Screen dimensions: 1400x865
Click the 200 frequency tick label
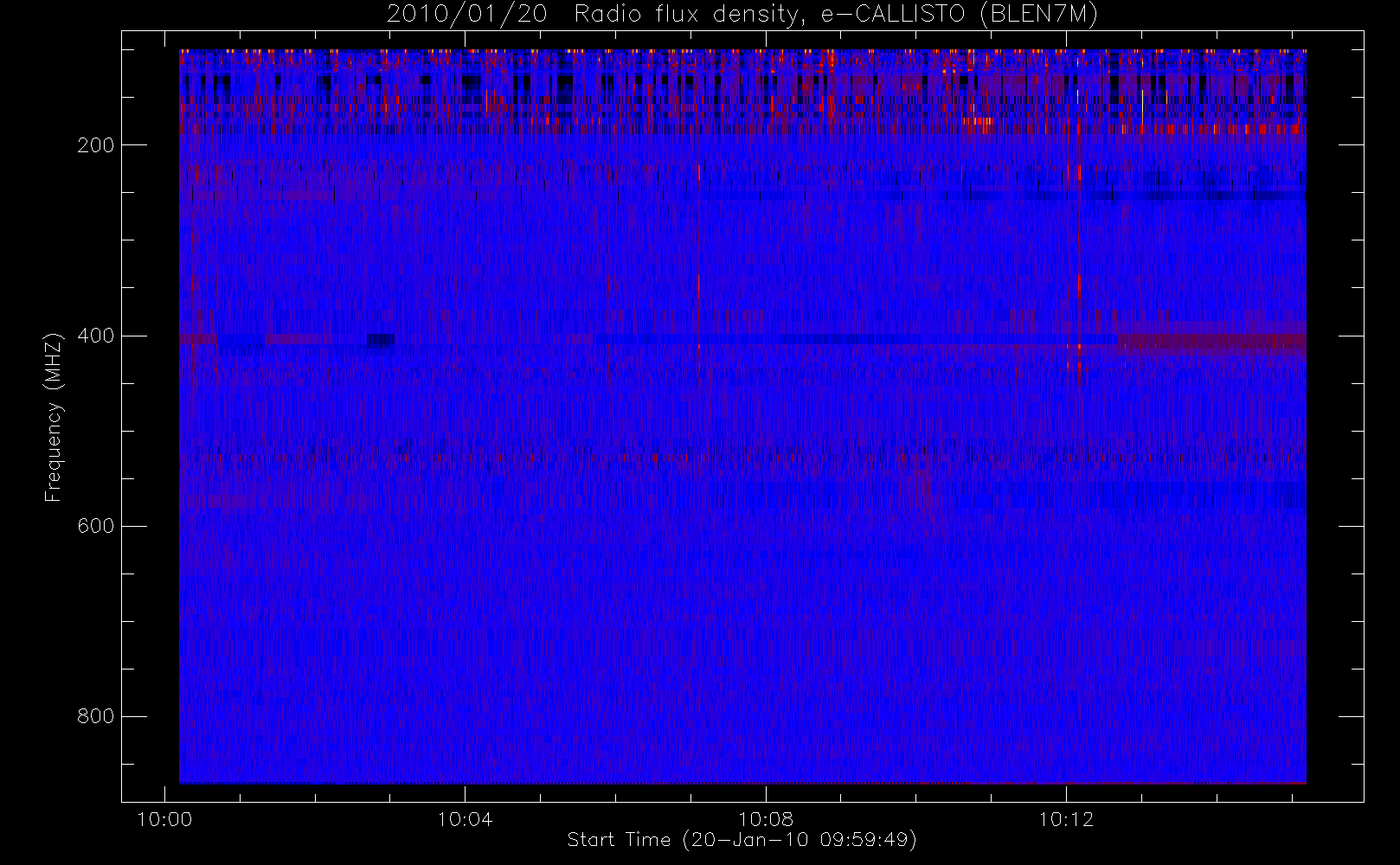[x=96, y=145]
